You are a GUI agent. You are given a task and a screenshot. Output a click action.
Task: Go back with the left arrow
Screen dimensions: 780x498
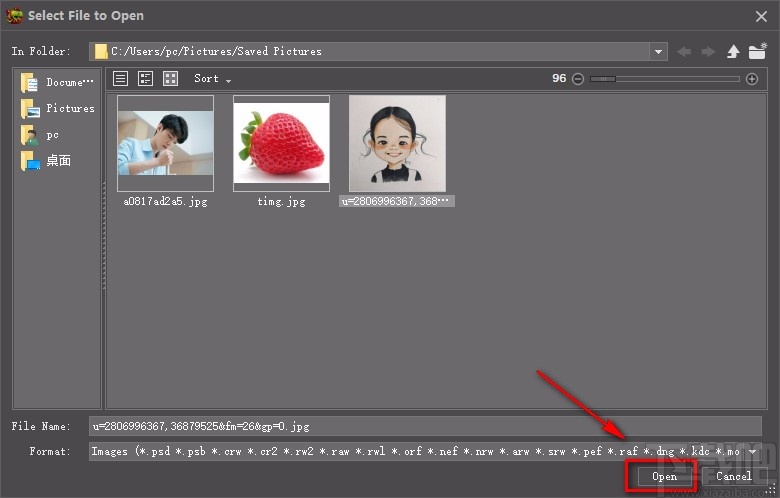click(x=684, y=51)
